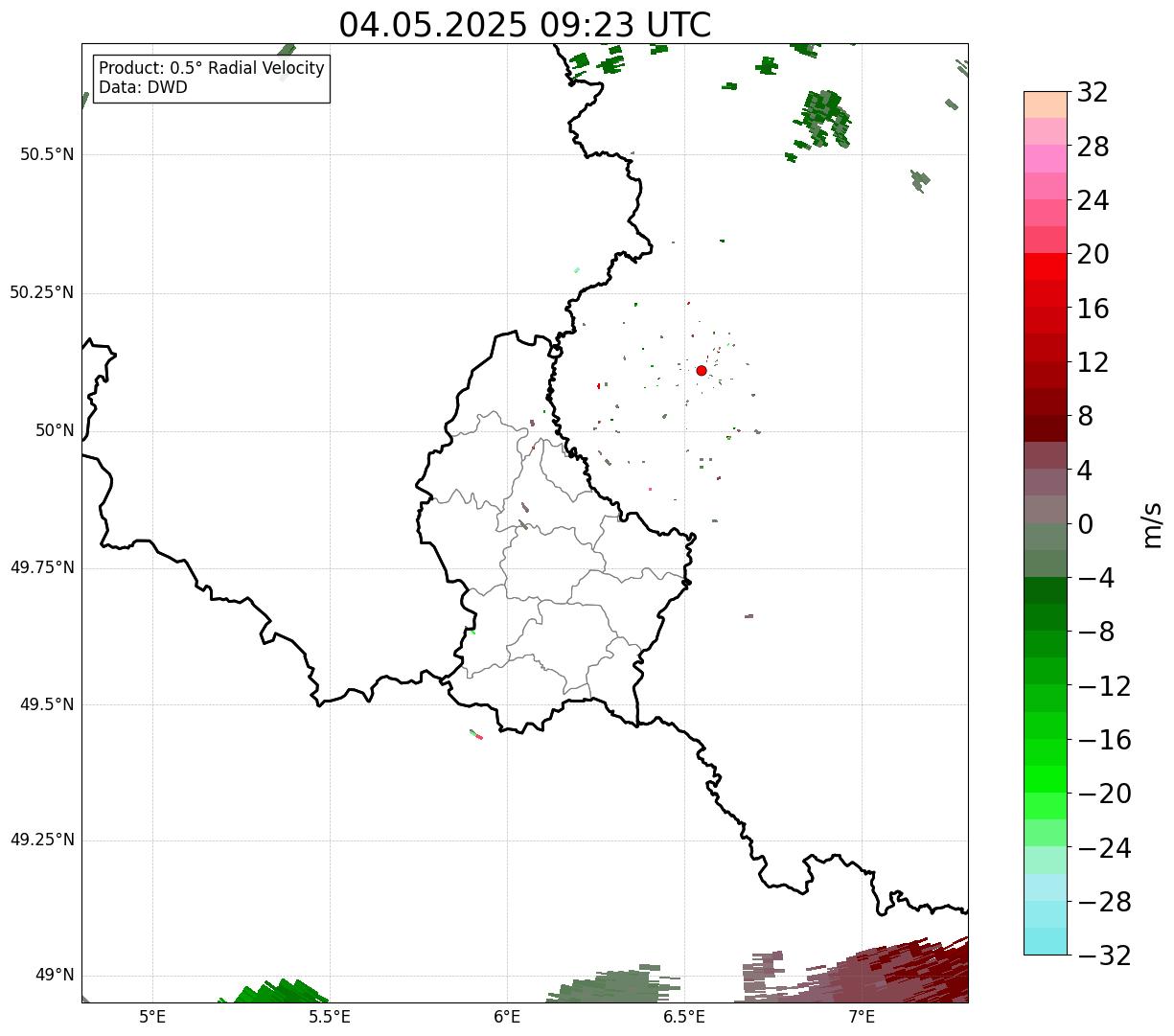Click the colorbar tick label 4

point(1085,471)
